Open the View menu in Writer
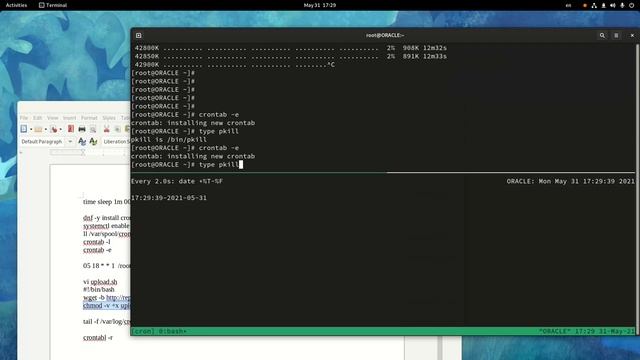 tap(53, 118)
